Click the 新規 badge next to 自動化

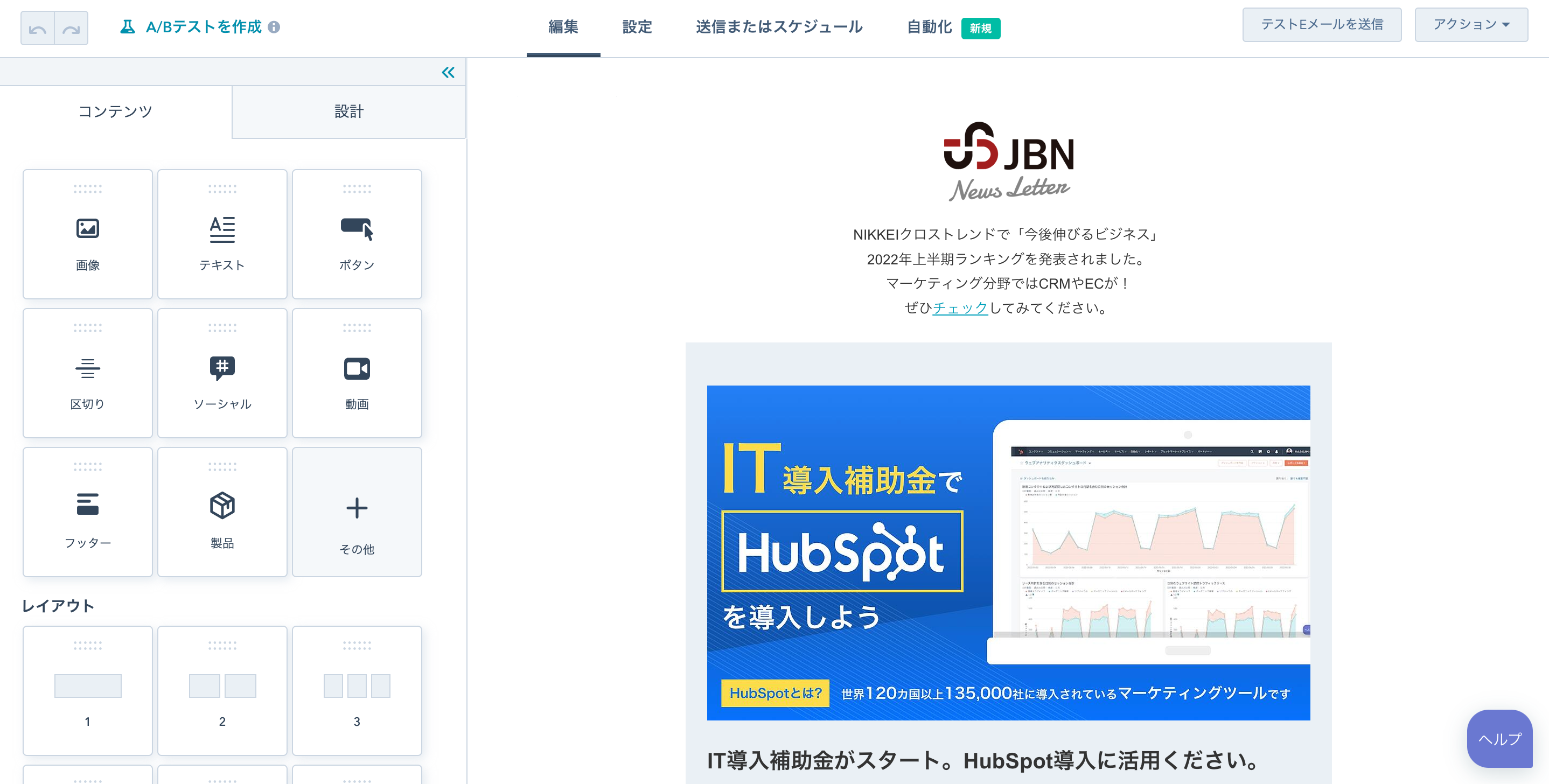pos(980,28)
